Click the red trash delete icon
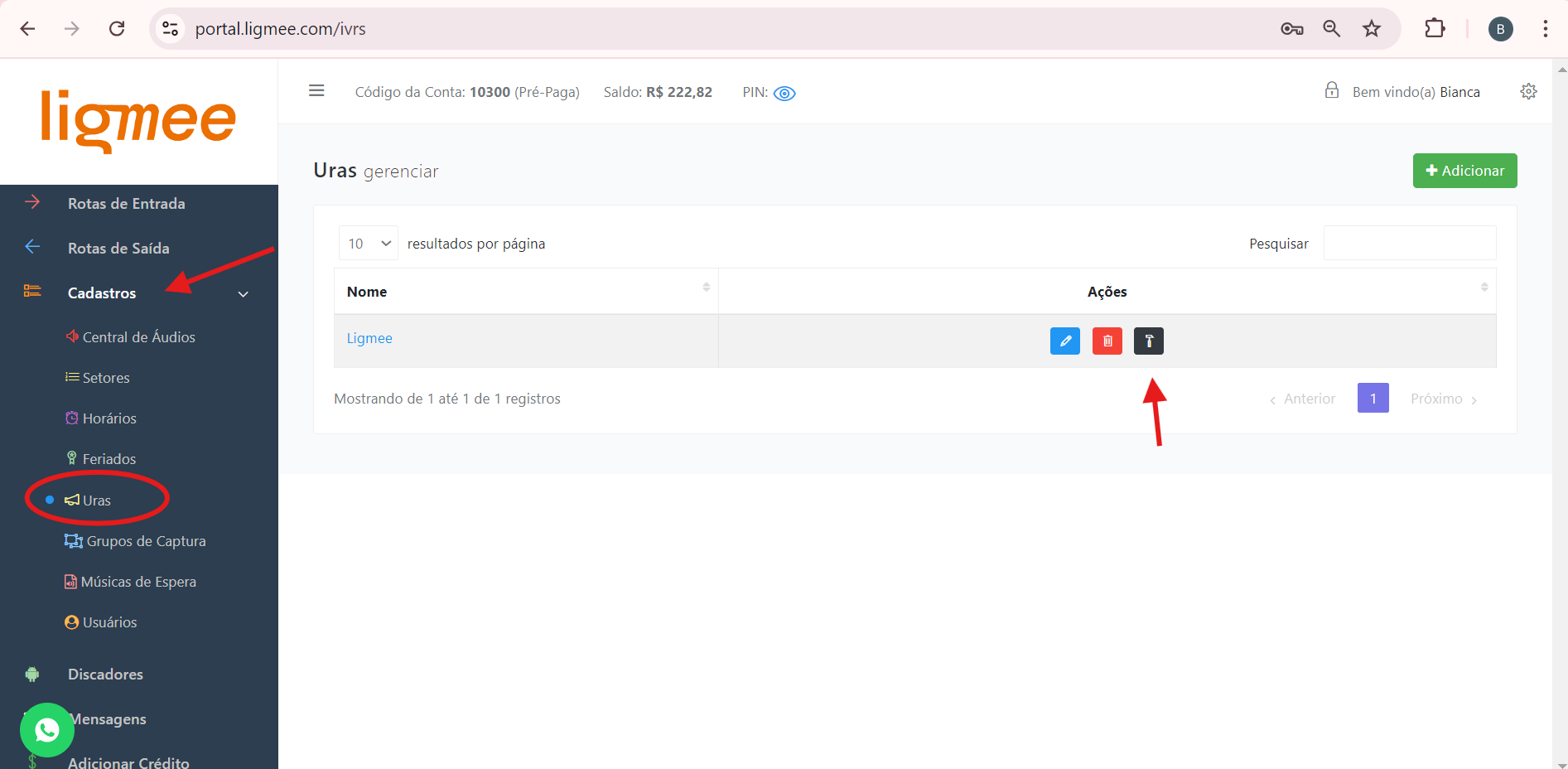Screen dimensions: 1568x769 coord(1107,341)
